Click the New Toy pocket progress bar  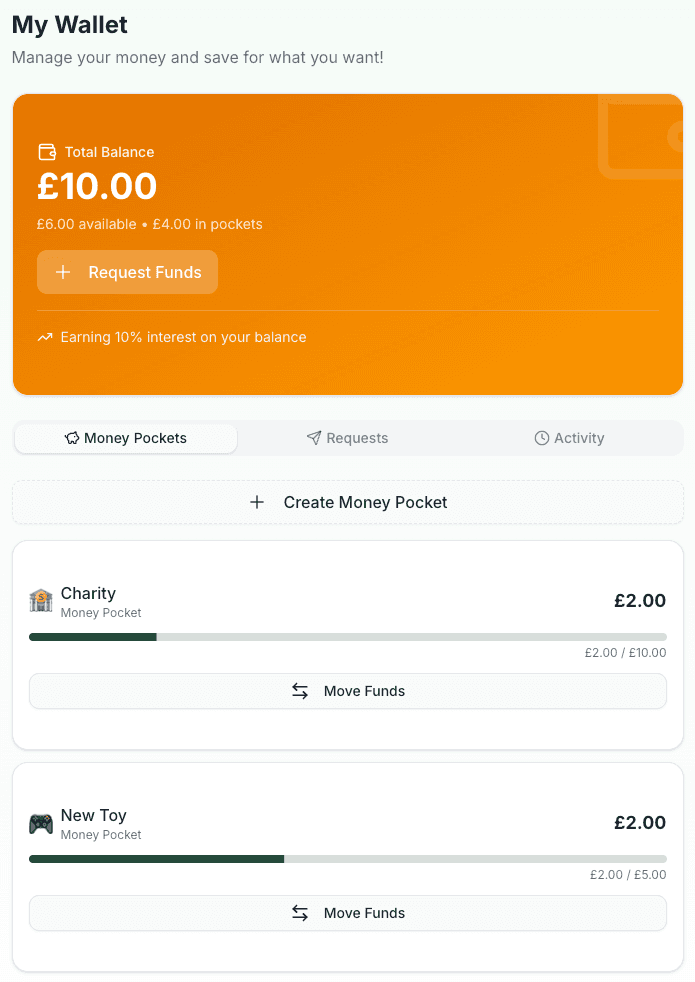tap(348, 859)
